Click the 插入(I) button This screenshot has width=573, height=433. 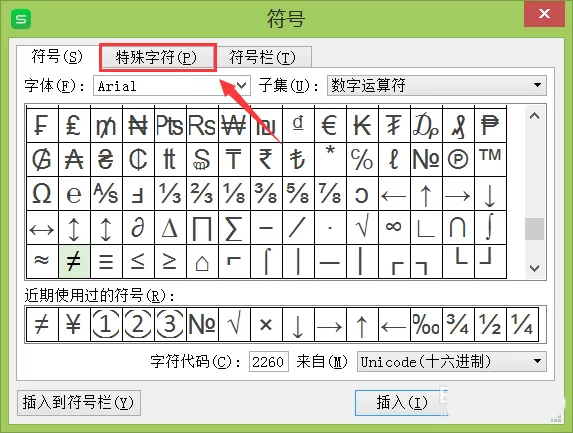coord(401,403)
